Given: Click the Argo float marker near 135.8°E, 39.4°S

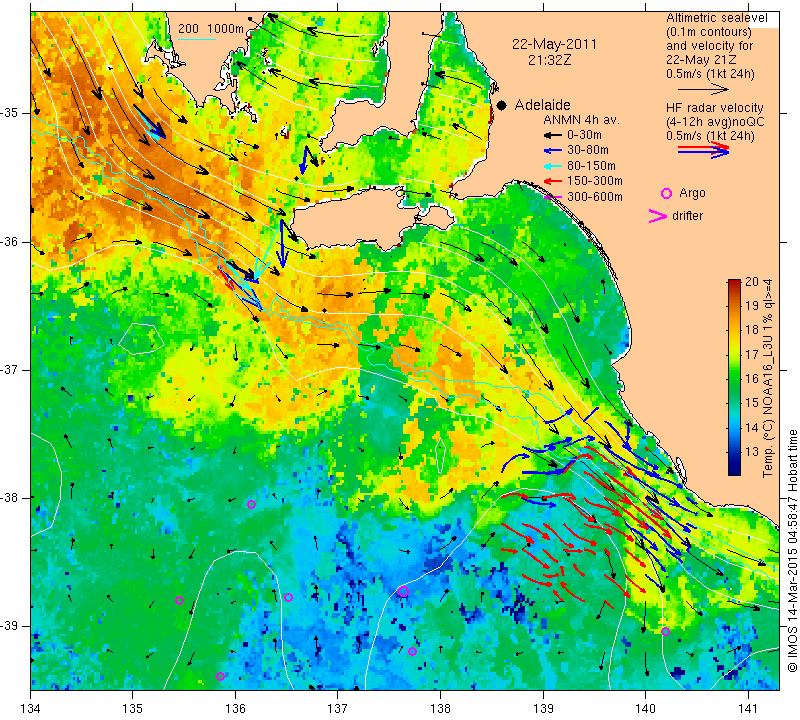Looking at the screenshot, I should 220,677.
